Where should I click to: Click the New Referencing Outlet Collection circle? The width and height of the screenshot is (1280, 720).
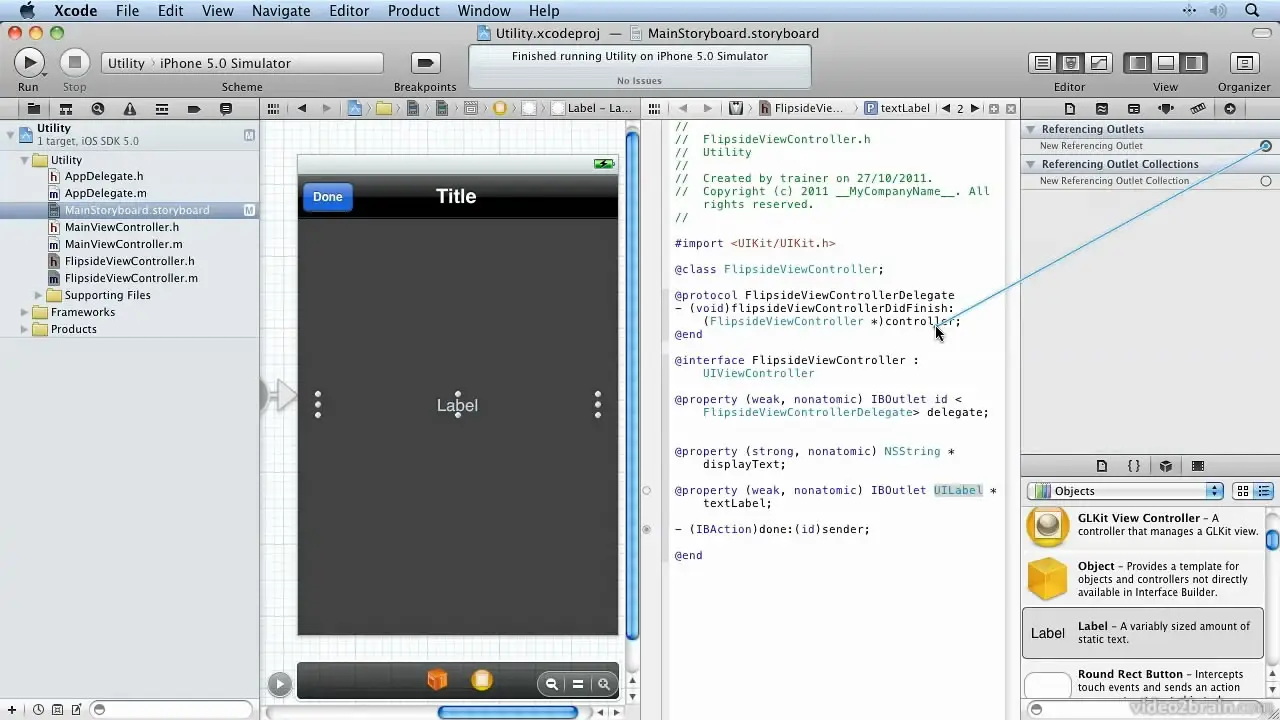click(1266, 181)
